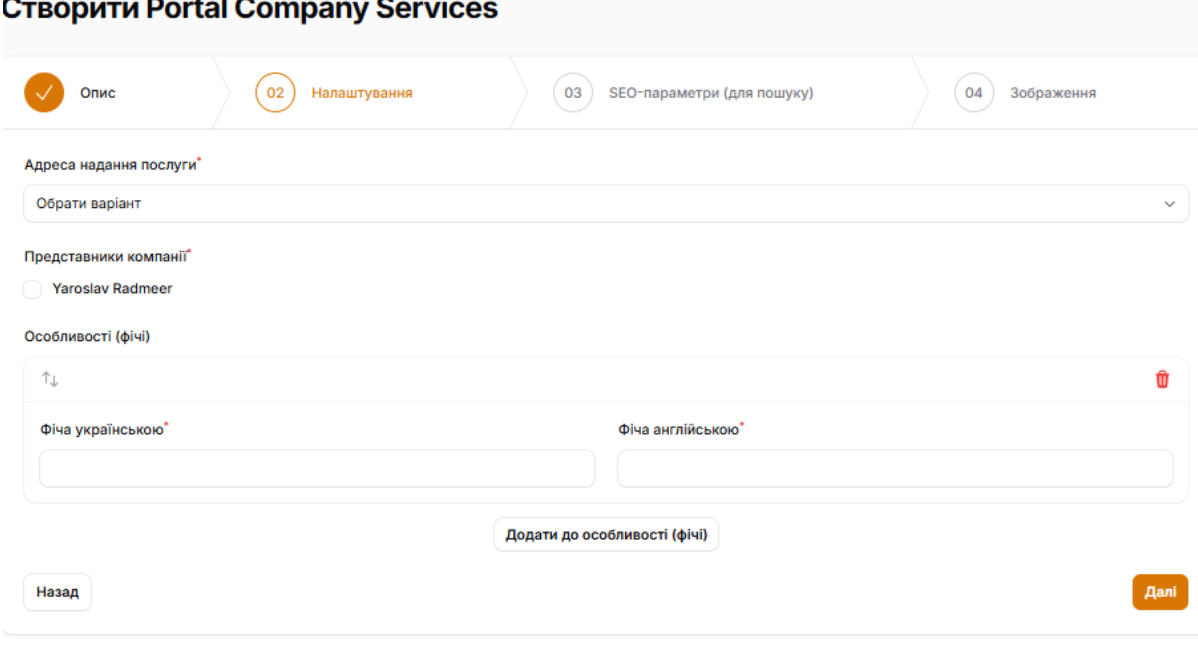
Task: Switch to the SEO-параметри (для пошуку) step
Action: coord(711,93)
